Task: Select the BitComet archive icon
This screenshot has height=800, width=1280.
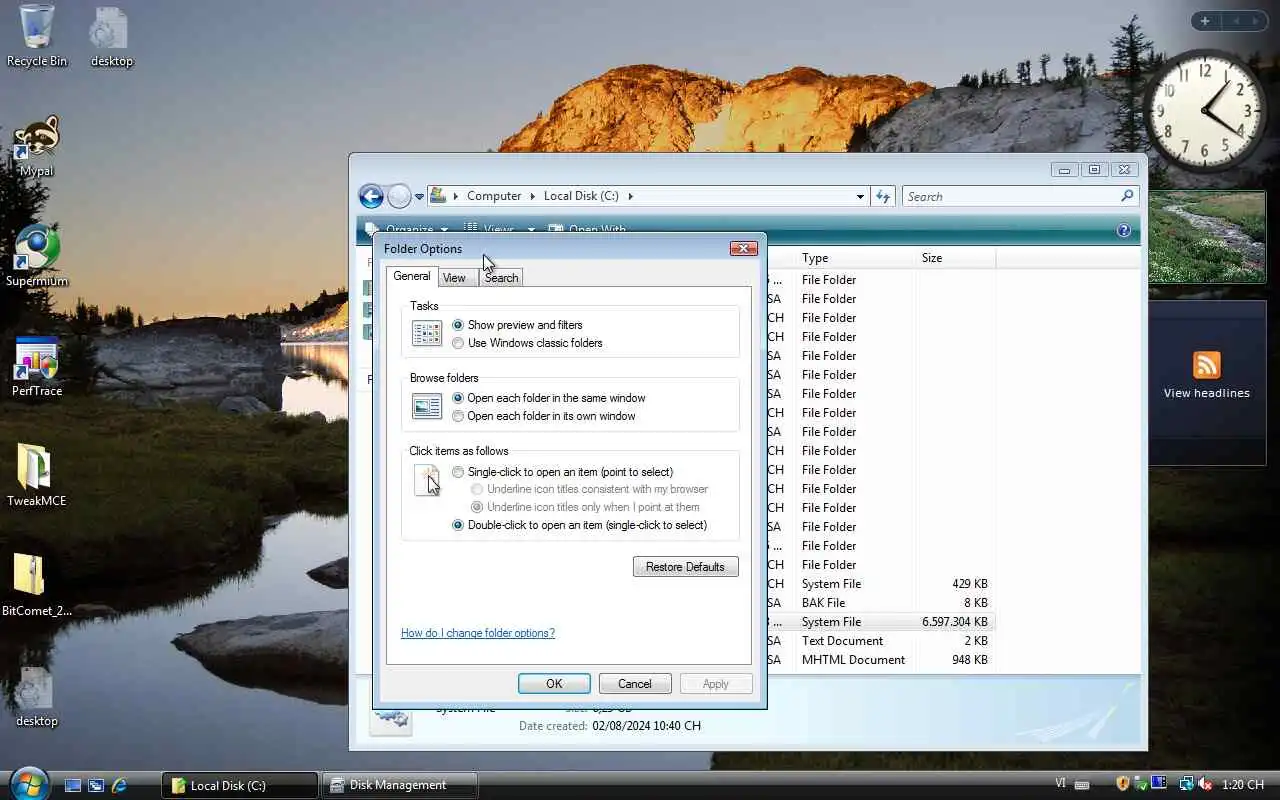Action: point(37,586)
